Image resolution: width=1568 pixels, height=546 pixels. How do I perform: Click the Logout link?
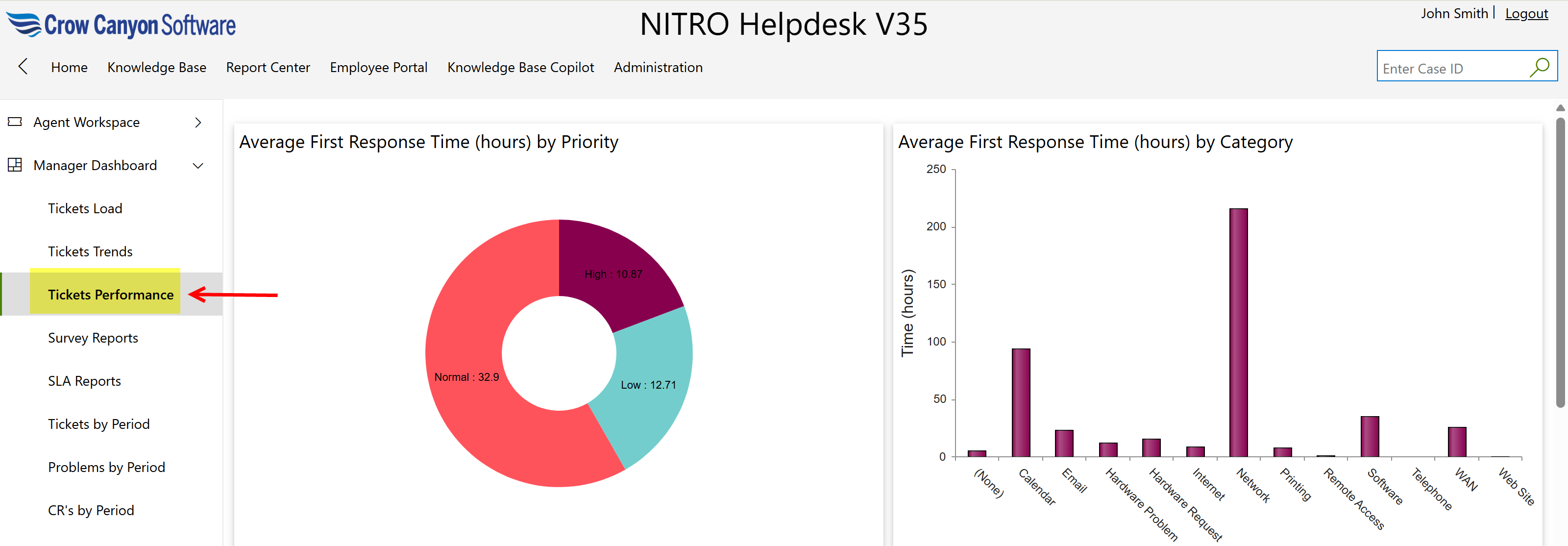tap(1526, 13)
